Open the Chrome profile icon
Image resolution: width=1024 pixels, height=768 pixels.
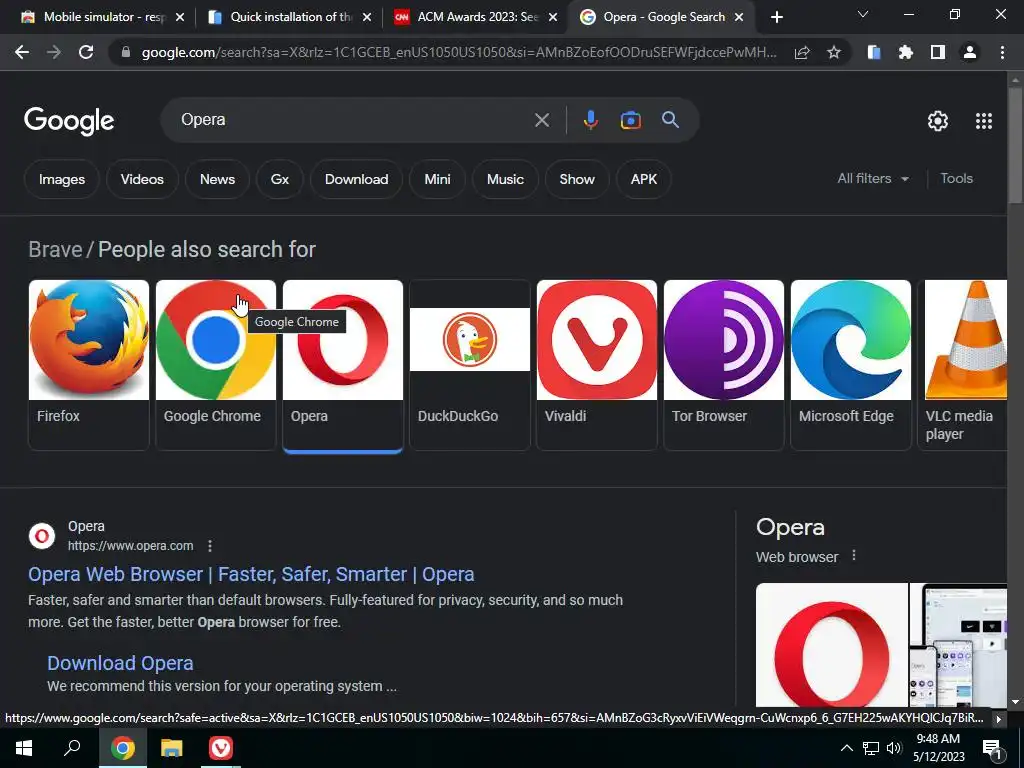coord(970,52)
